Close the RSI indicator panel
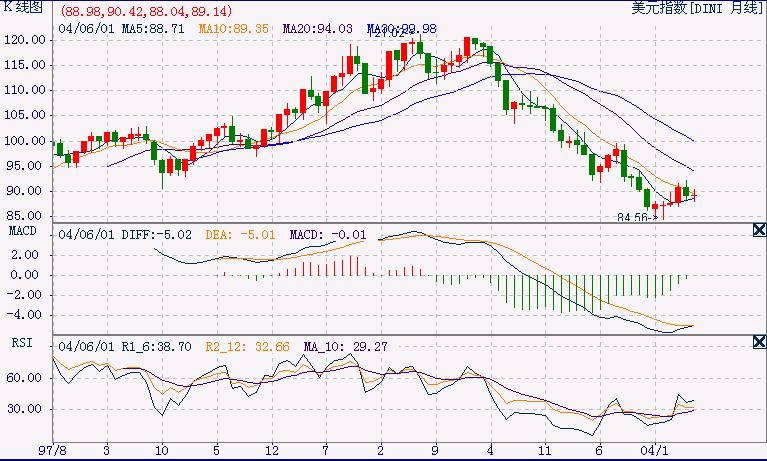The width and height of the screenshot is (767, 461). pos(759,342)
